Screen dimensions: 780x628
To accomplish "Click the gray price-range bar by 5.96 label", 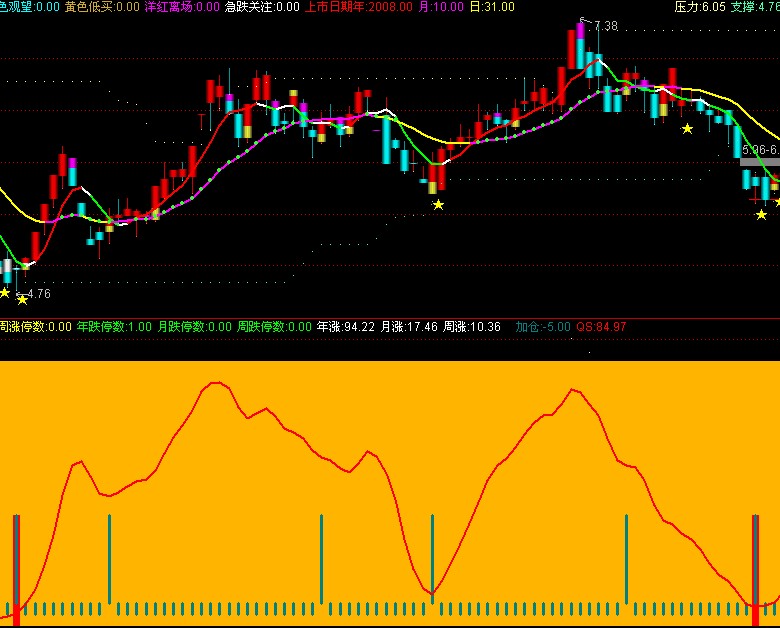I will pos(760,162).
